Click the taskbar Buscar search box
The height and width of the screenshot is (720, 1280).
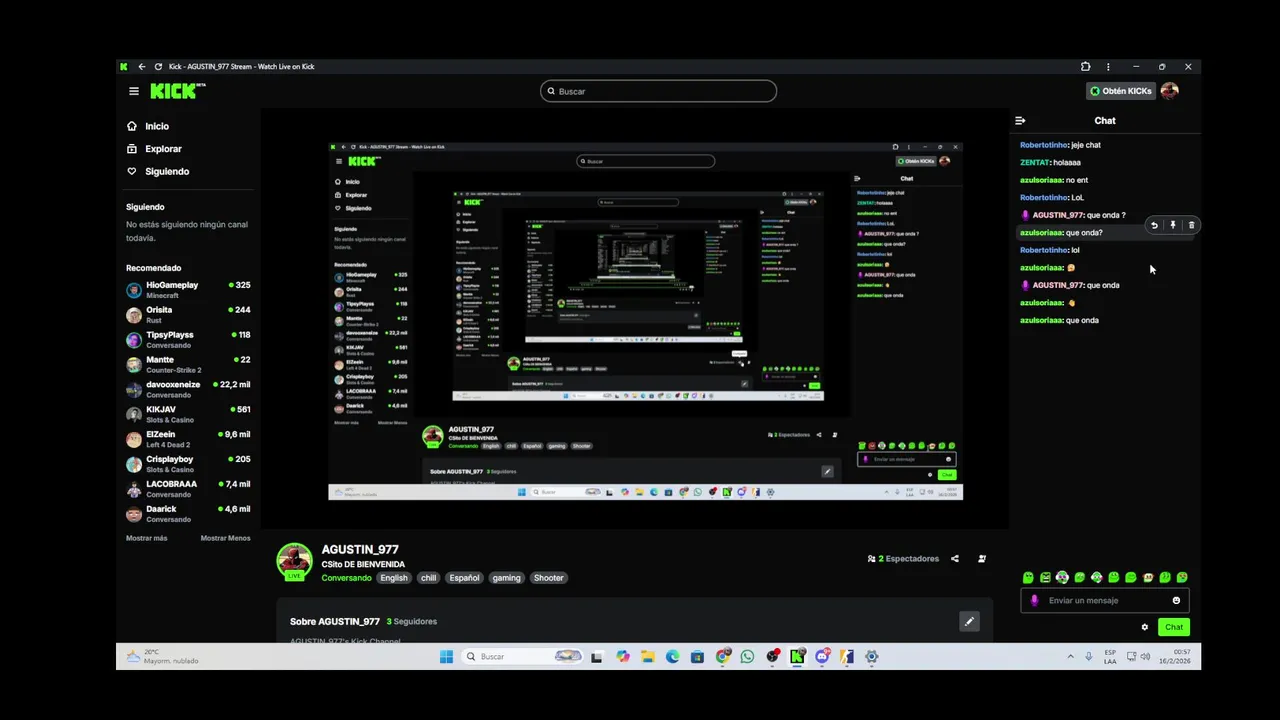522,657
